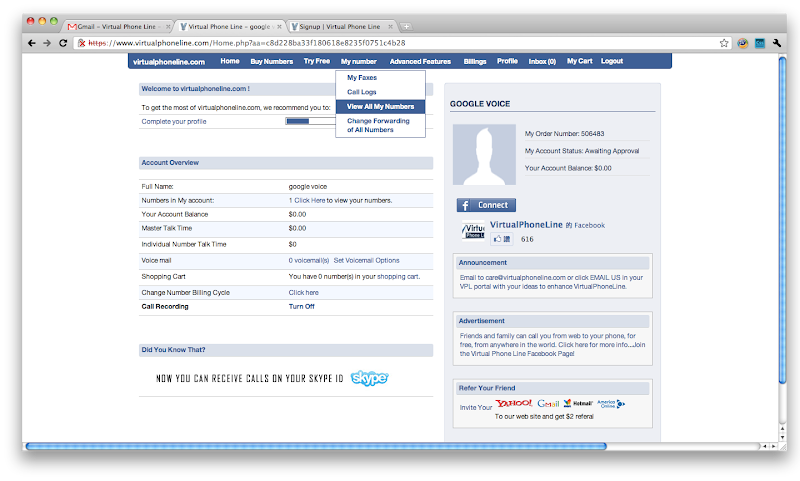Open the 0 voicemail(s) link
800x481 pixels.
click(309, 260)
